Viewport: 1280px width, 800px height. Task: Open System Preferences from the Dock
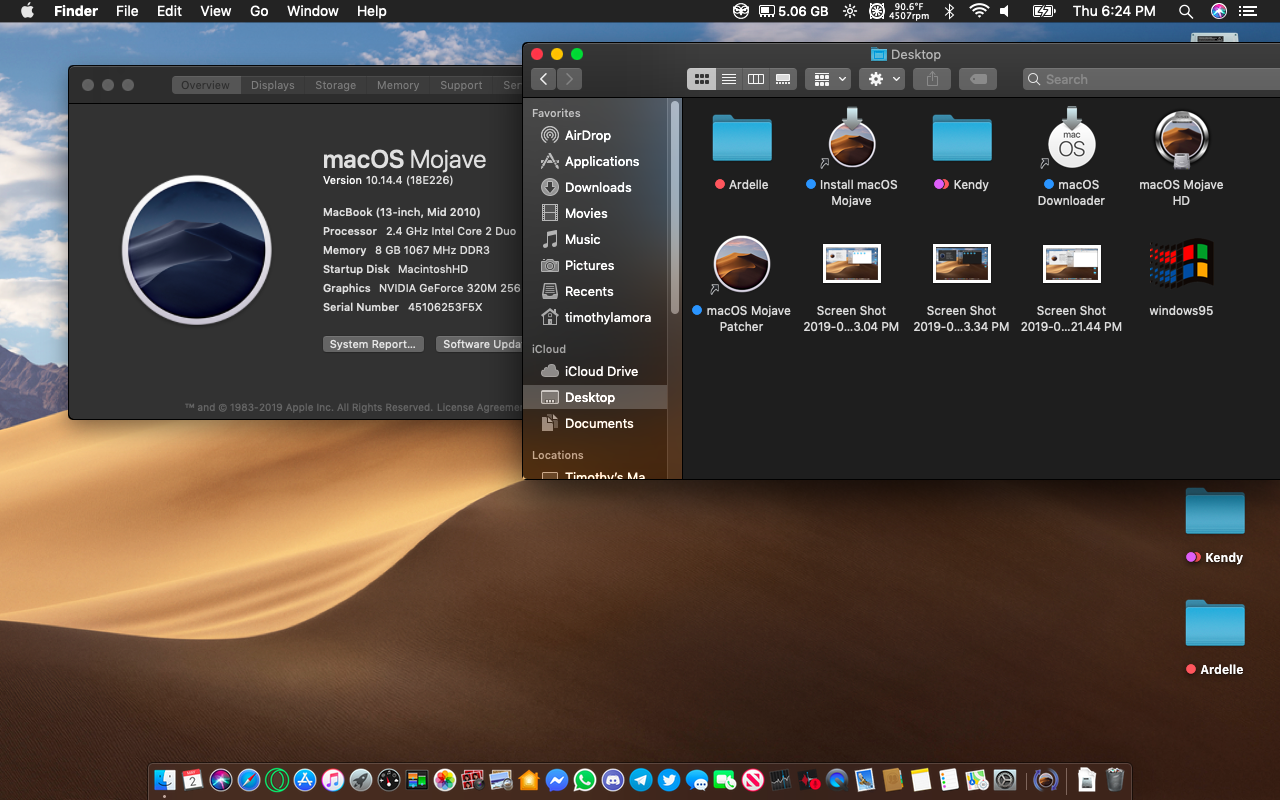coord(1005,779)
